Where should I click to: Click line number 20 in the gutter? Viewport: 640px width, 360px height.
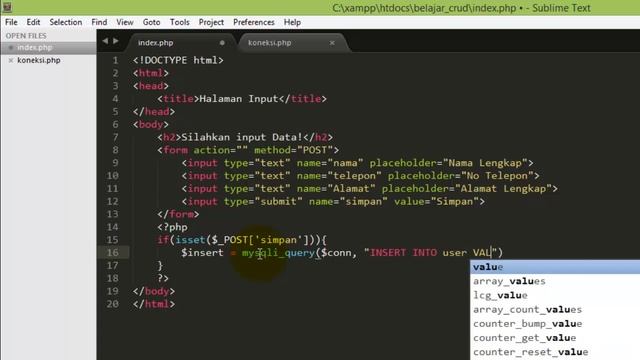coord(113,304)
